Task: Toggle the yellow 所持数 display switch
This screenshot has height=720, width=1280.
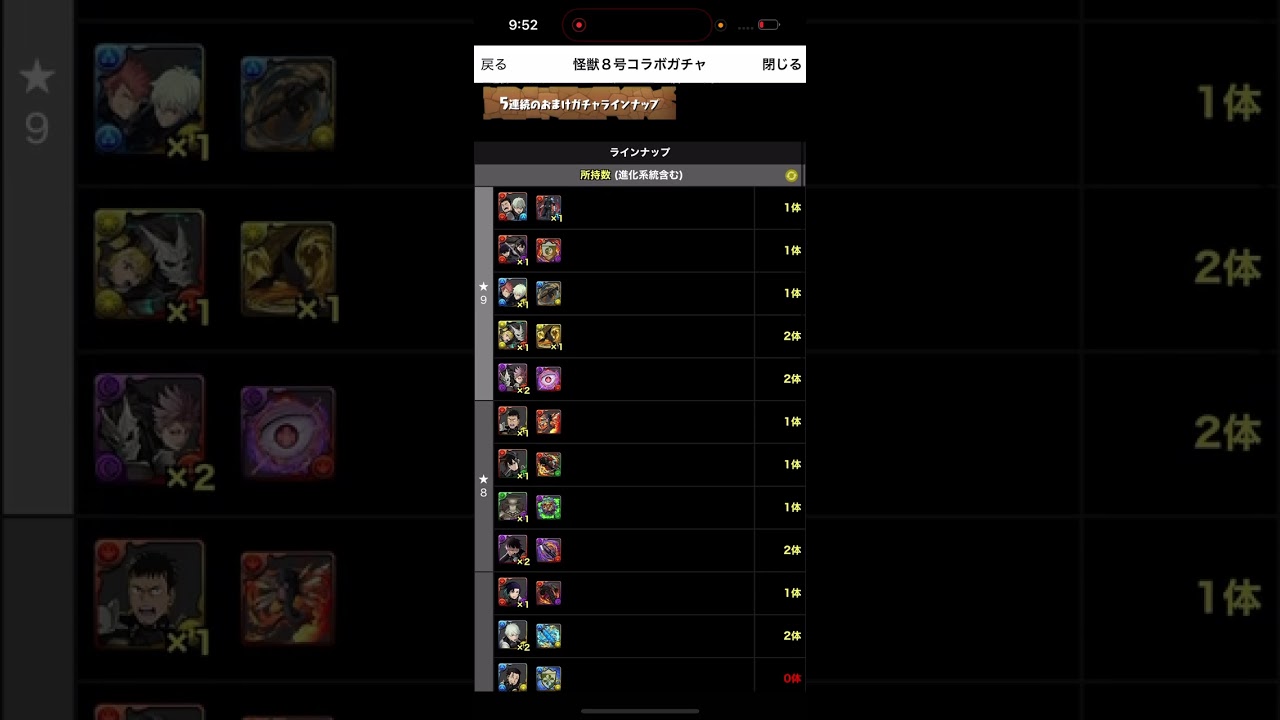Action: [x=791, y=175]
